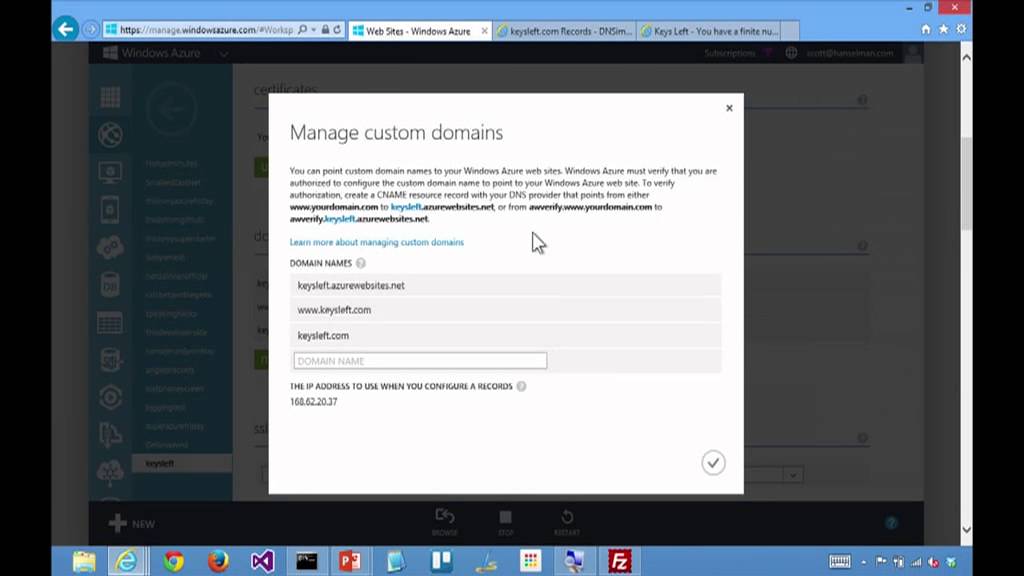Viewport: 1024px width, 576px height.
Task: Open Learn more about managing custom domains
Action: [377, 242]
